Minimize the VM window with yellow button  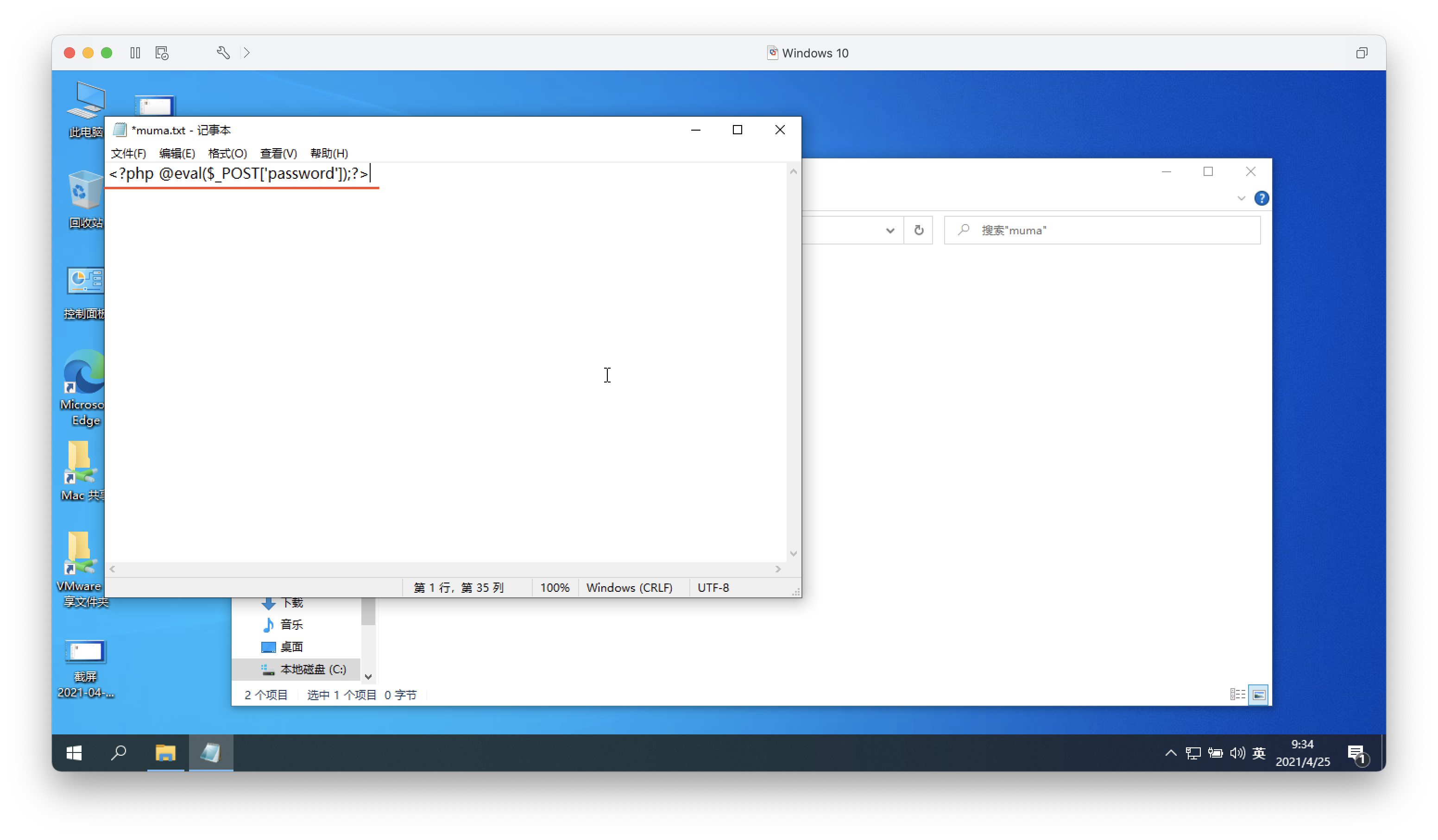88,53
